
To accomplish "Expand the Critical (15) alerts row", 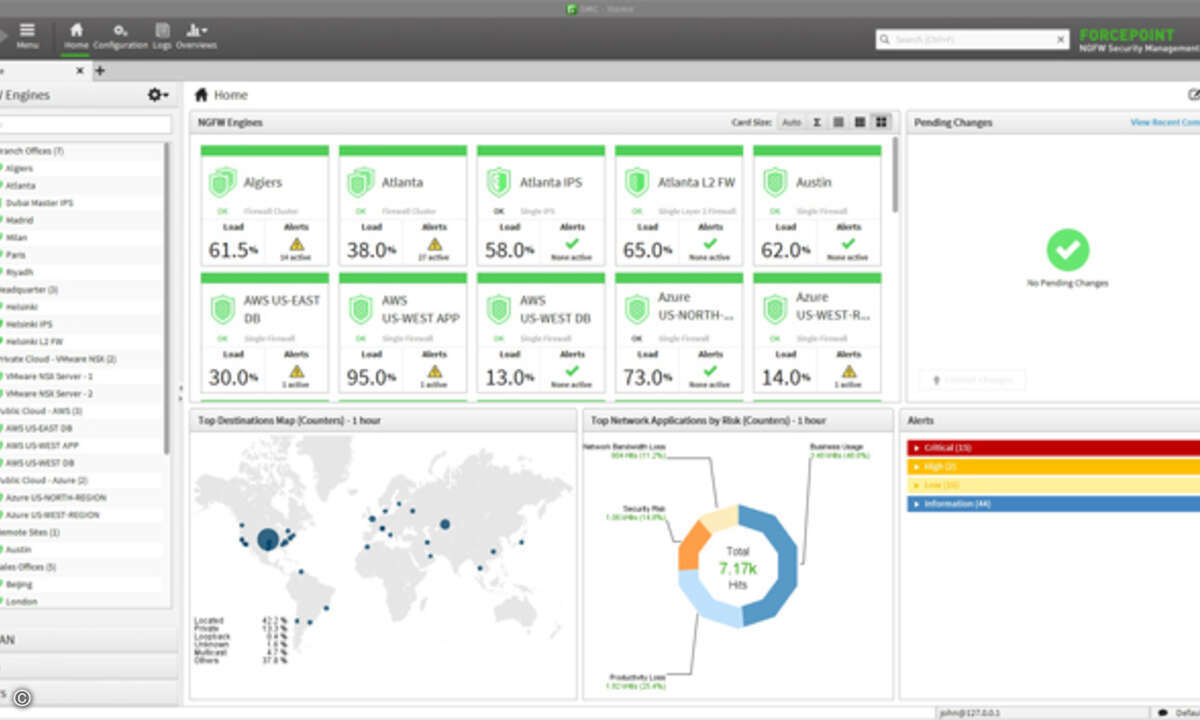I will [1053, 448].
